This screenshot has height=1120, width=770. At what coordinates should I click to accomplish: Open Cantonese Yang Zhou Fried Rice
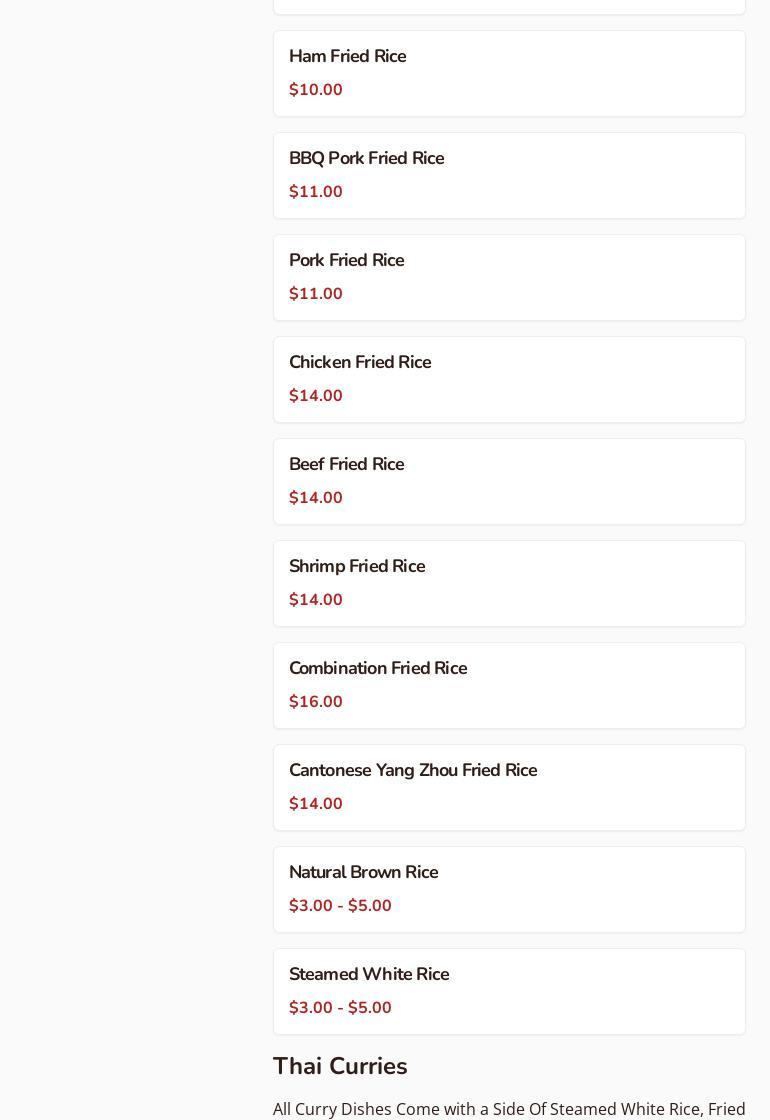[413, 771]
